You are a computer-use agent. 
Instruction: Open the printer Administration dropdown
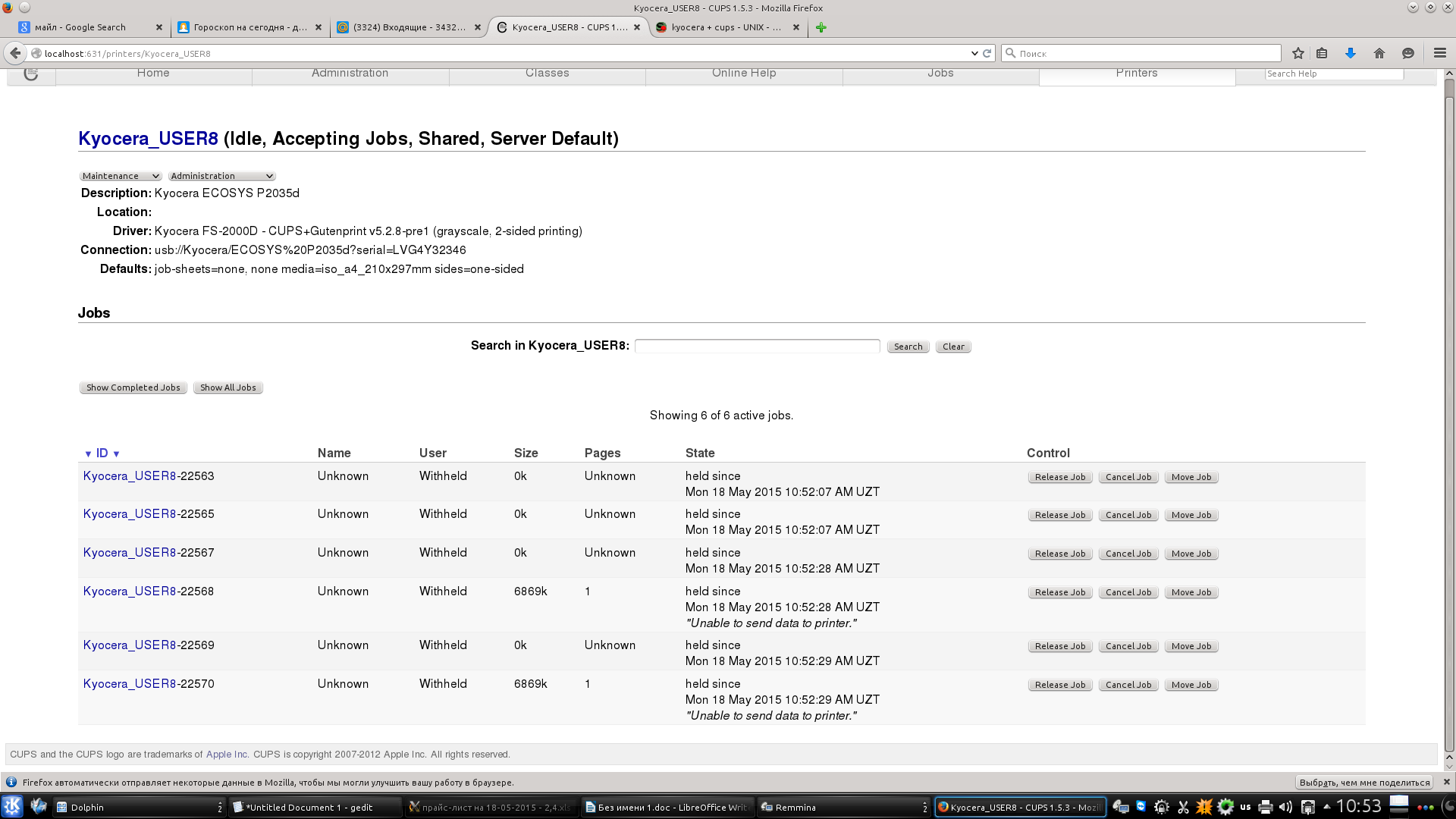tap(221, 176)
